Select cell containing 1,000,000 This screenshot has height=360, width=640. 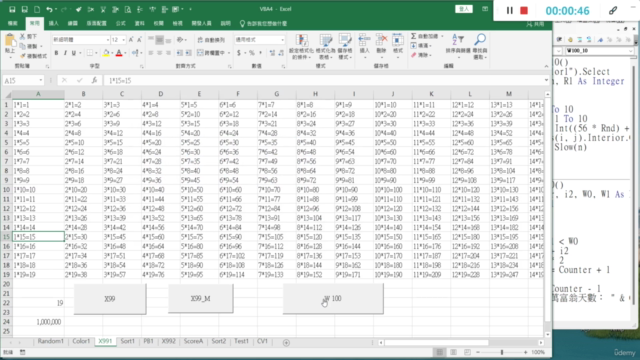(38, 322)
